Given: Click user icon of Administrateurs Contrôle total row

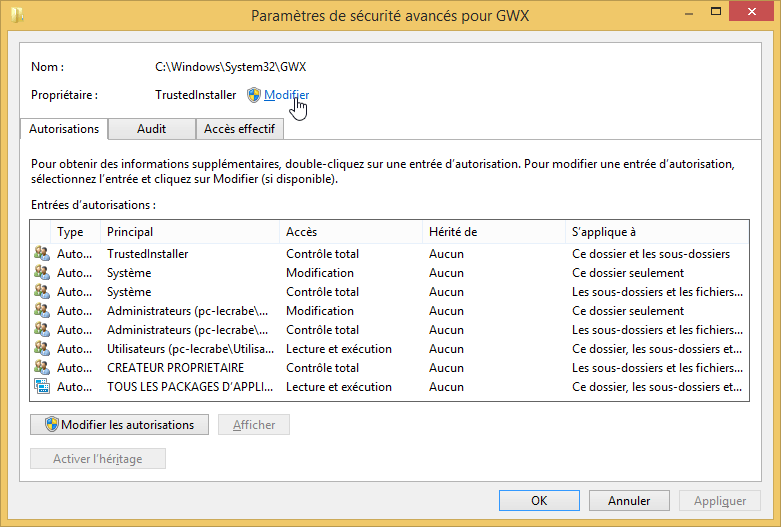Looking at the screenshot, I should (42, 329).
